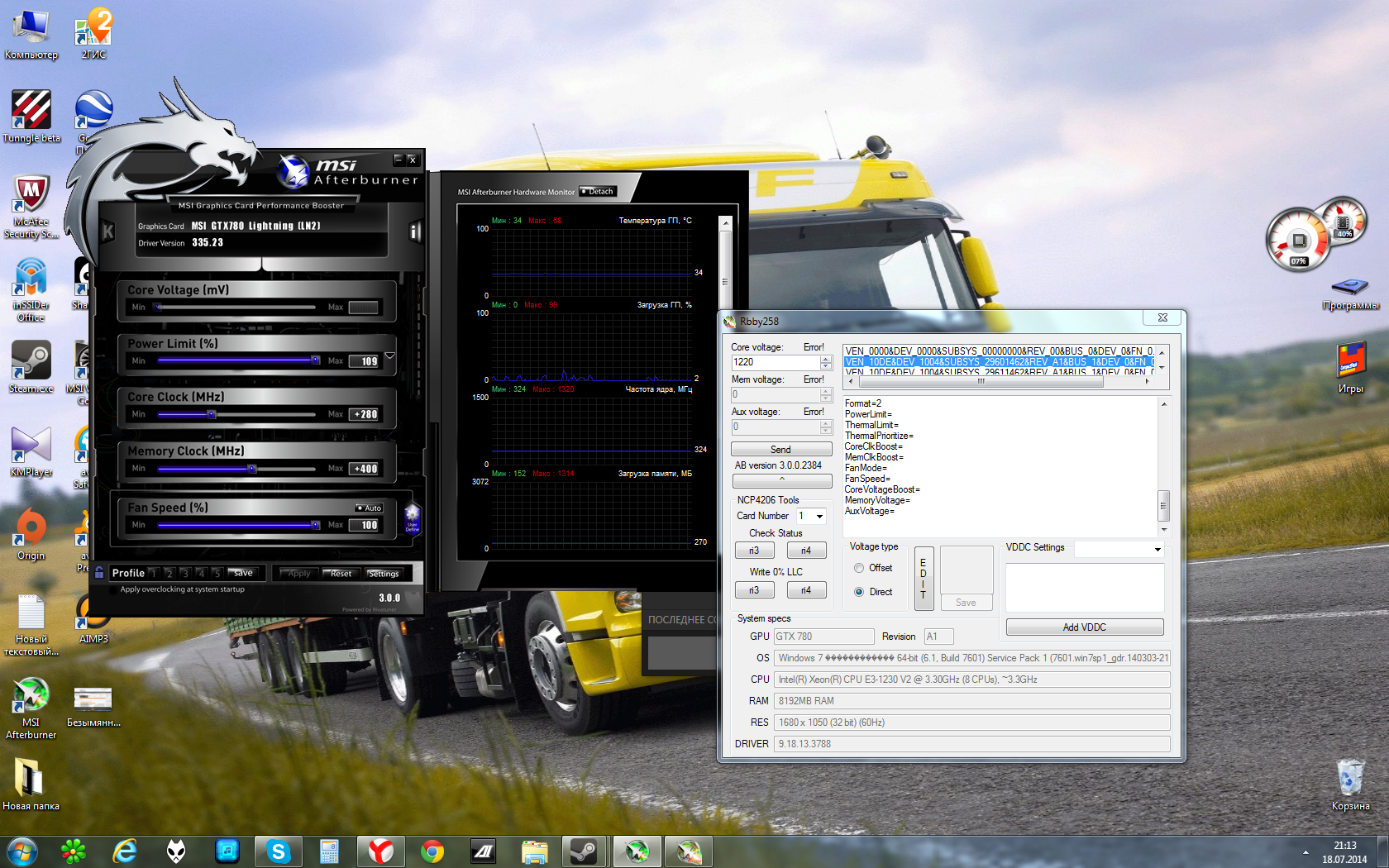Screen dimensions: 1389x868
Task: Open Yandex browser from the taskbar
Action: click(x=381, y=851)
